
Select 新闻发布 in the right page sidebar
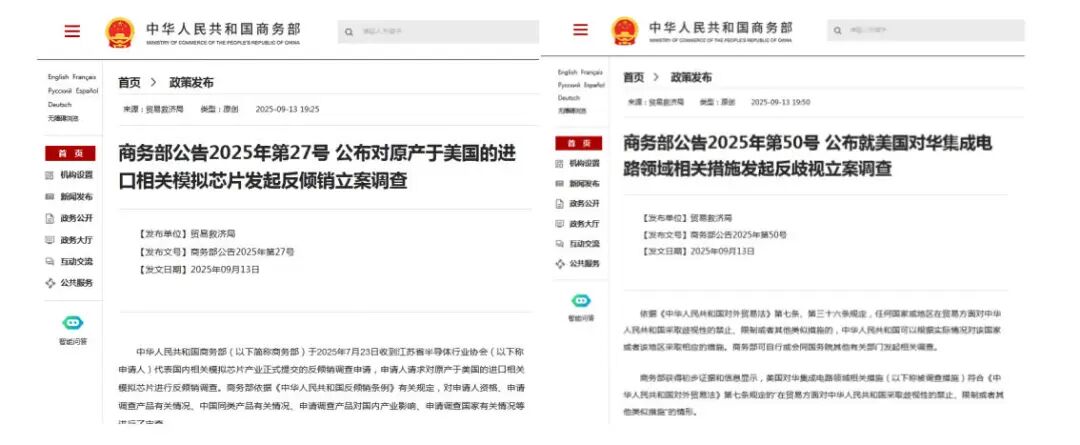(x=585, y=183)
